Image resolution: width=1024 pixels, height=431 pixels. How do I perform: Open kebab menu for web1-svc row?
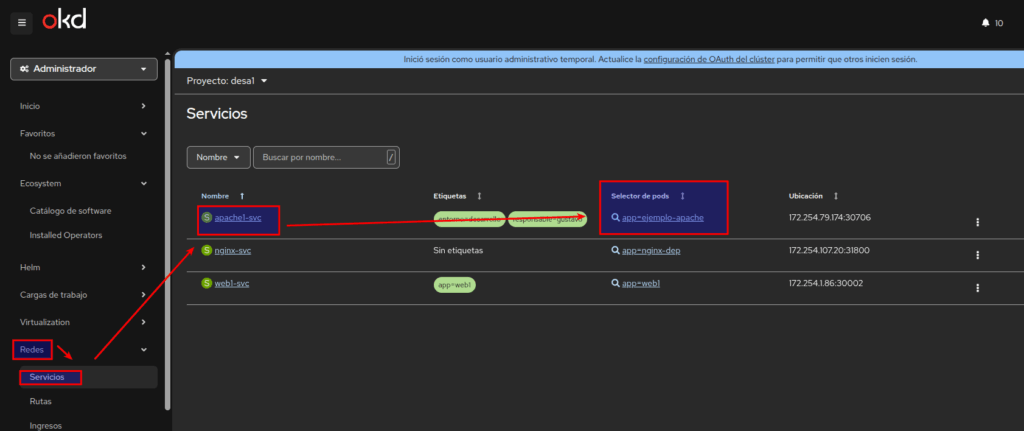[x=977, y=288]
